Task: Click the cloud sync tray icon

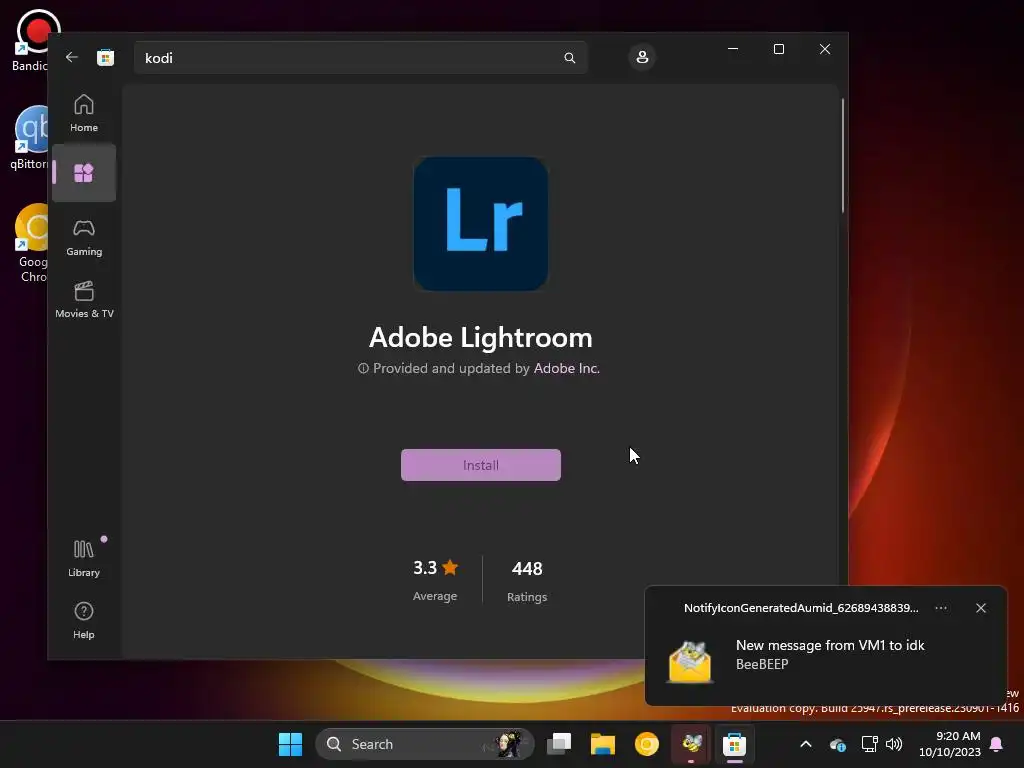Action: pyautogui.click(x=838, y=744)
